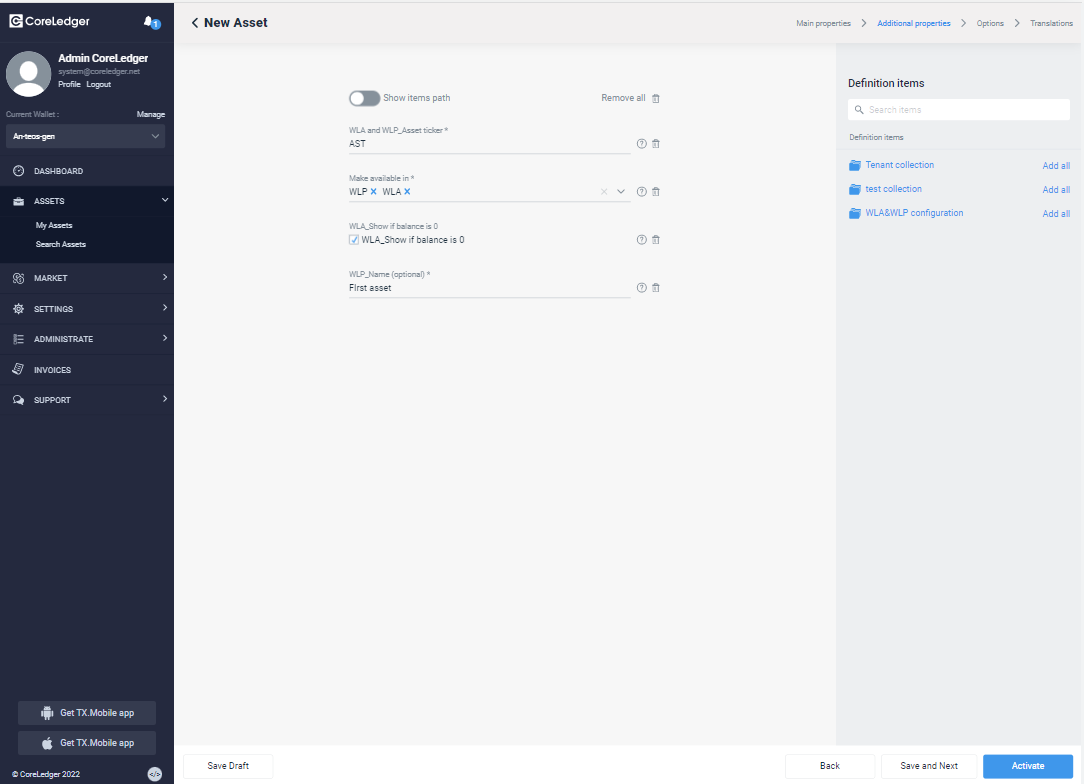1084x784 pixels.
Task: Click the Activate button
Action: (x=1027, y=766)
